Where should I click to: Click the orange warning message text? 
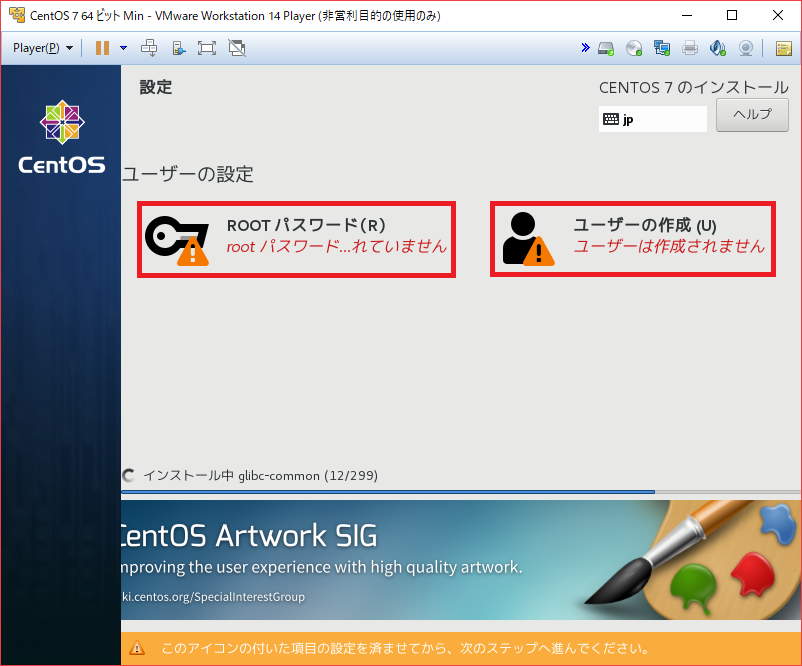[x=405, y=649]
